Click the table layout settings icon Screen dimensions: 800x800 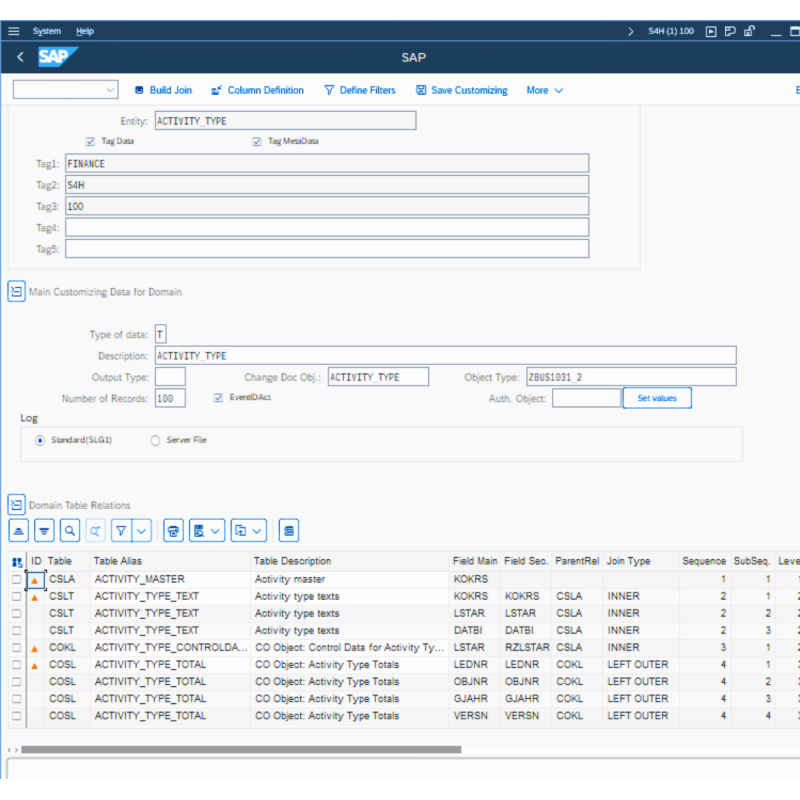point(289,530)
